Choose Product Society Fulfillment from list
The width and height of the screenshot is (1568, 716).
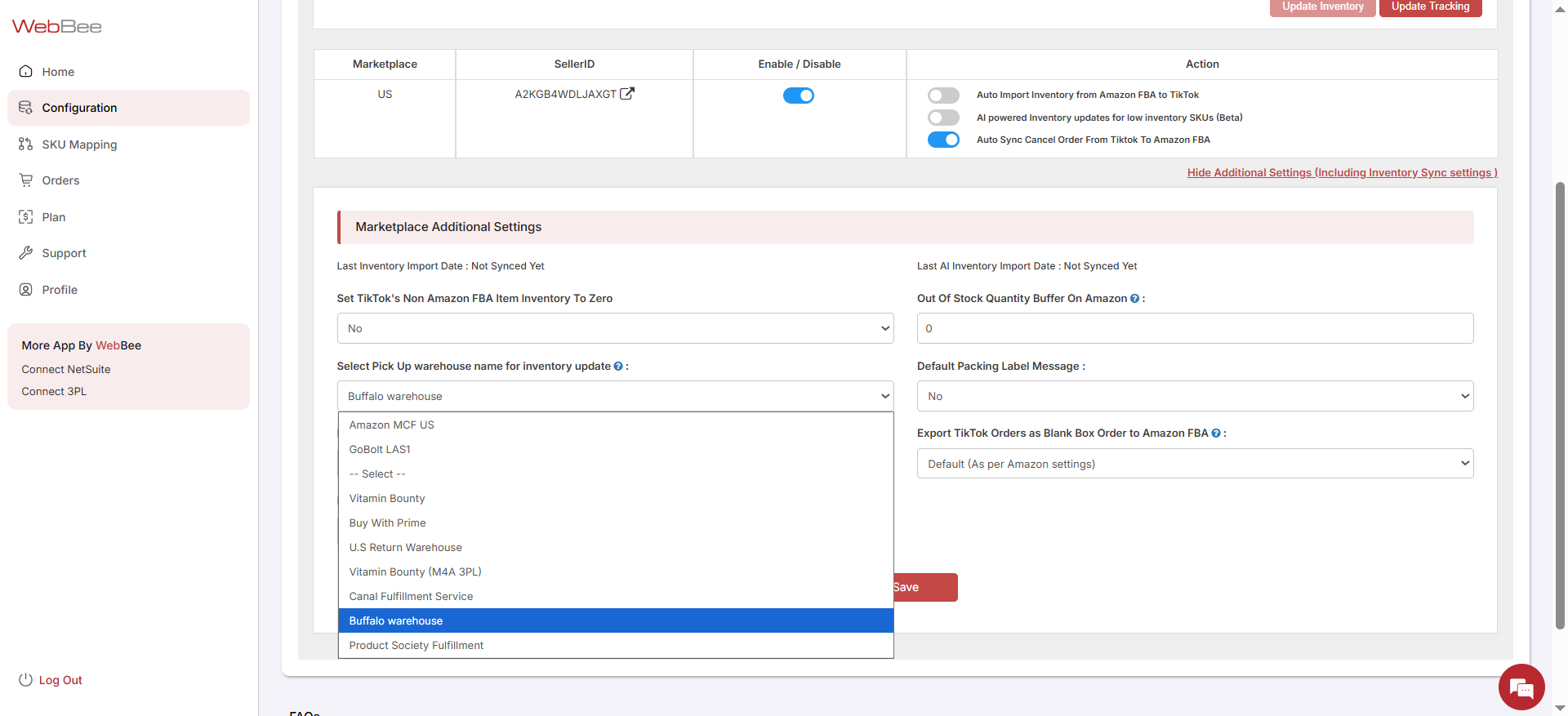[x=416, y=646]
